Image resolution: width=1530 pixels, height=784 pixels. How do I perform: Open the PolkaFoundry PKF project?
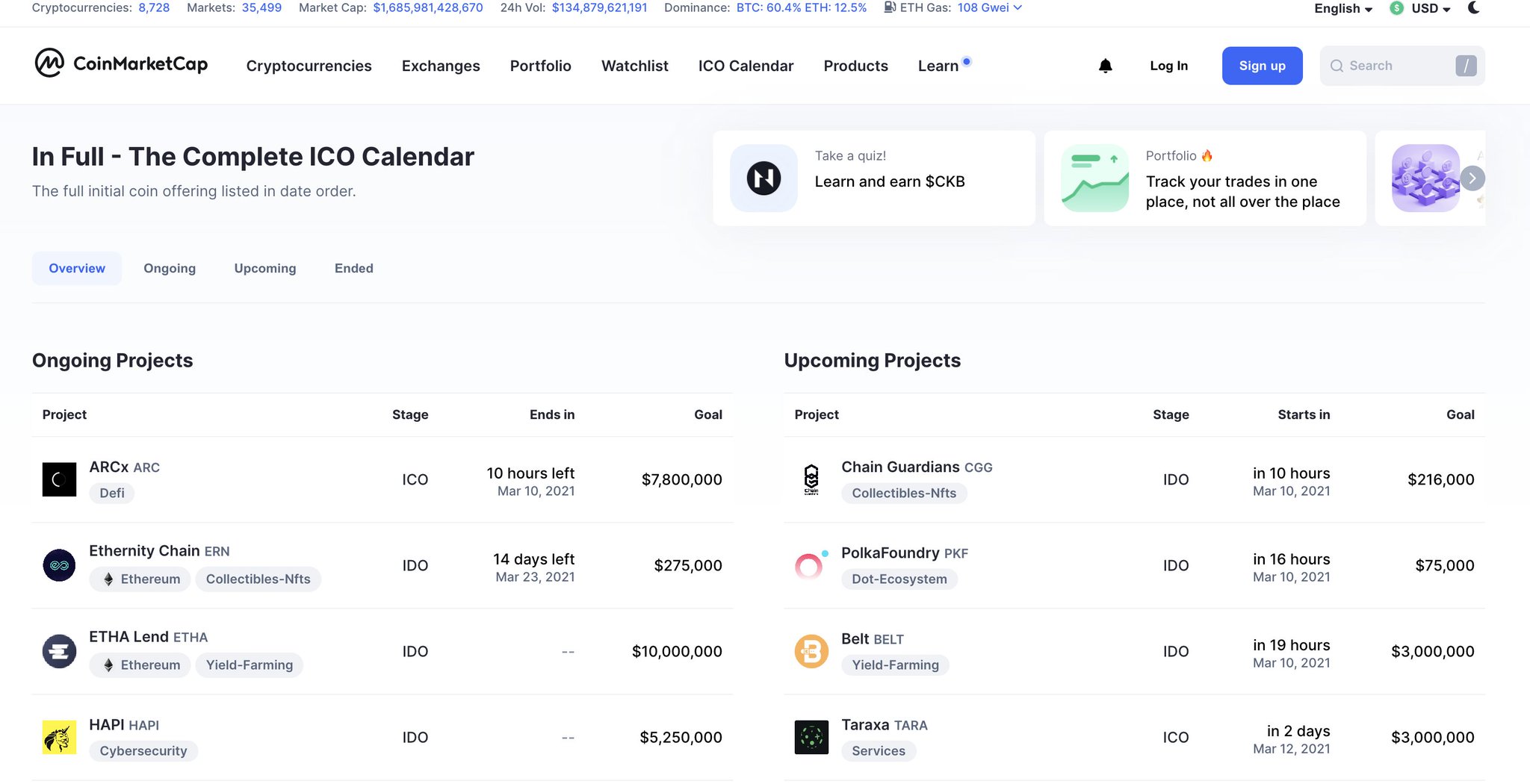click(x=905, y=553)
